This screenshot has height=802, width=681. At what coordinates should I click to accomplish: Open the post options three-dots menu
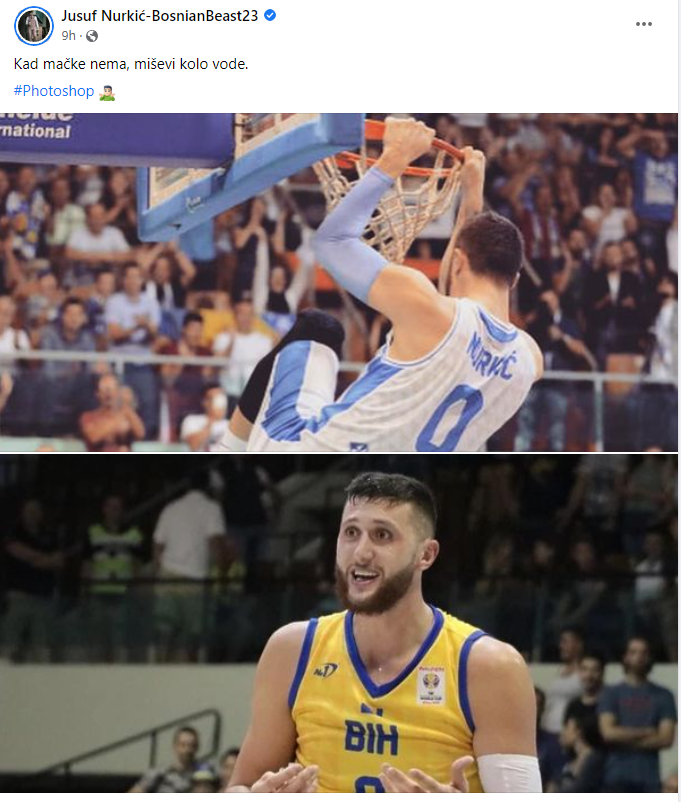click(644, 24)
